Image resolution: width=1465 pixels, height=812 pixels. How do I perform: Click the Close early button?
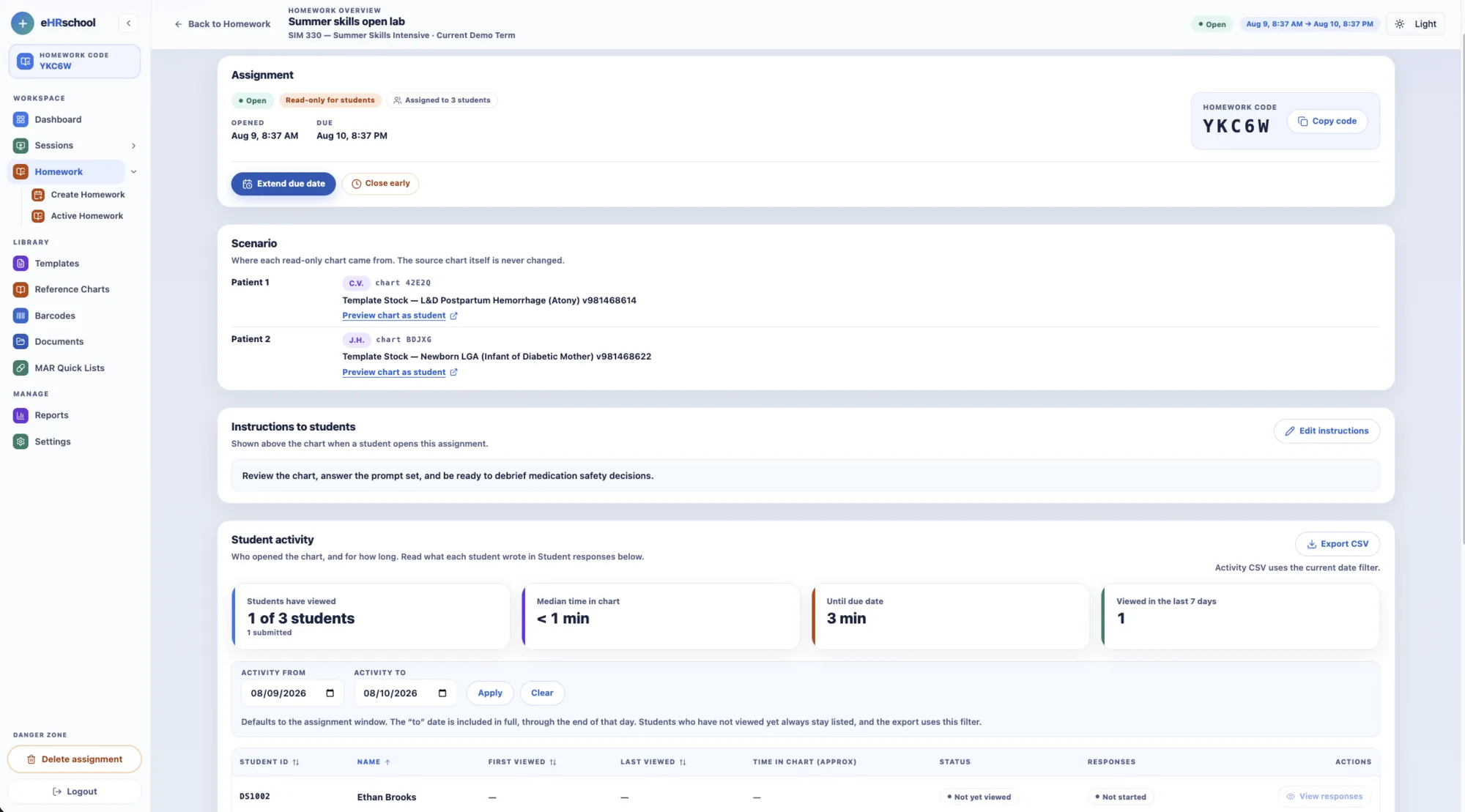pyautogui.click(x=380, y=184)
